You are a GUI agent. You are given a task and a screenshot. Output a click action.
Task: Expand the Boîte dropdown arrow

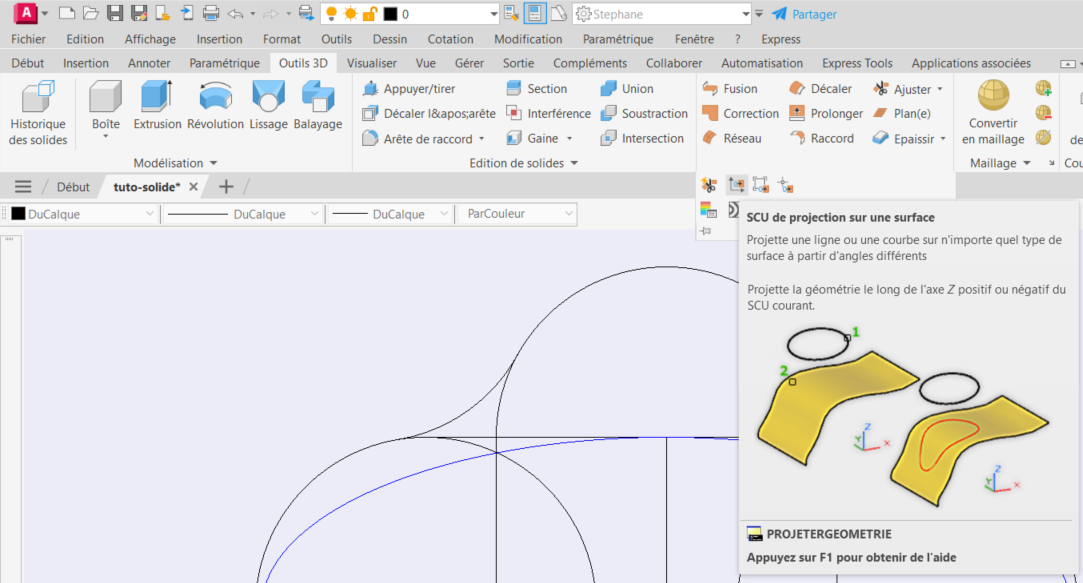(x=105, y=137)
